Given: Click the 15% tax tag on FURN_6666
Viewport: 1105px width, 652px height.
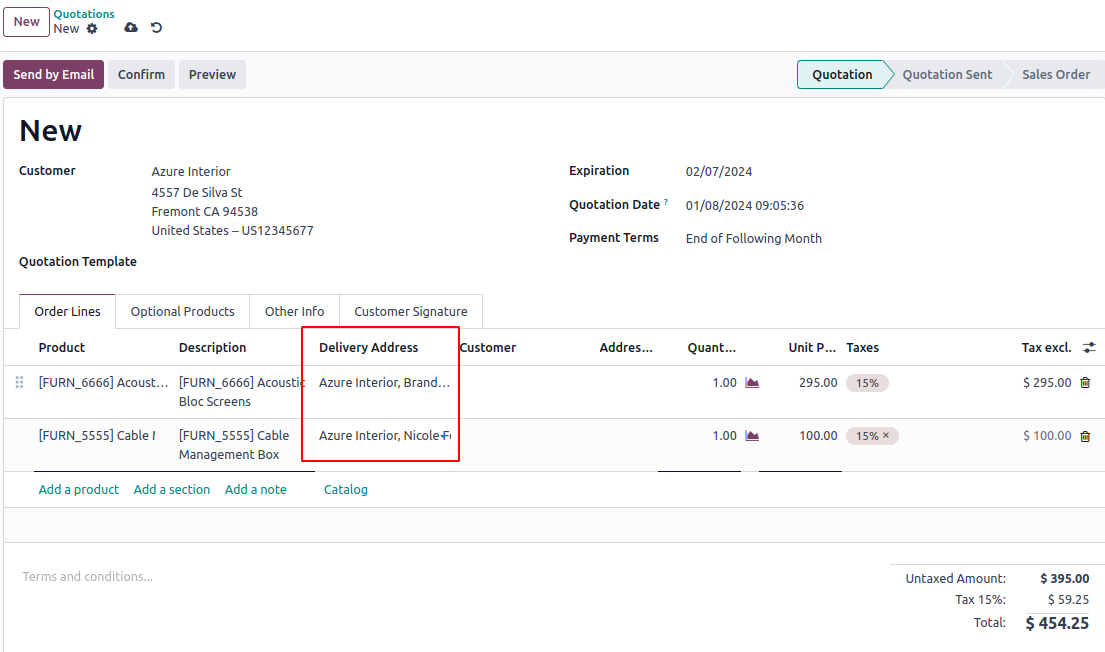Looking at the screenshot, I should click(x=867, y=383).
